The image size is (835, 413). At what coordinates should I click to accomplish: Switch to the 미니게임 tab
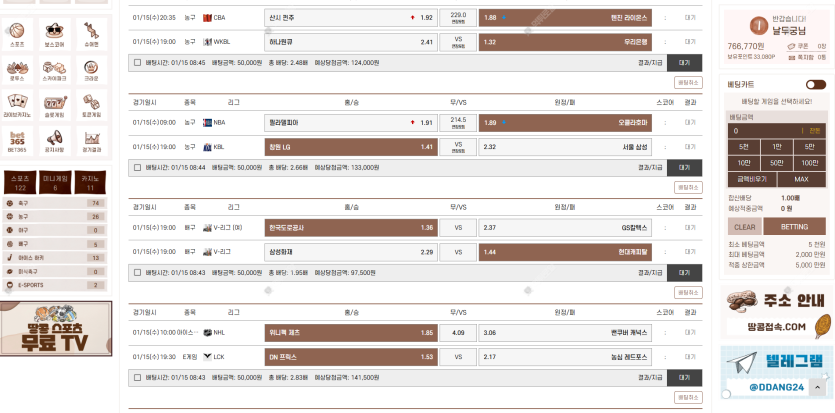pyautogui.click(x=54, y=183)
